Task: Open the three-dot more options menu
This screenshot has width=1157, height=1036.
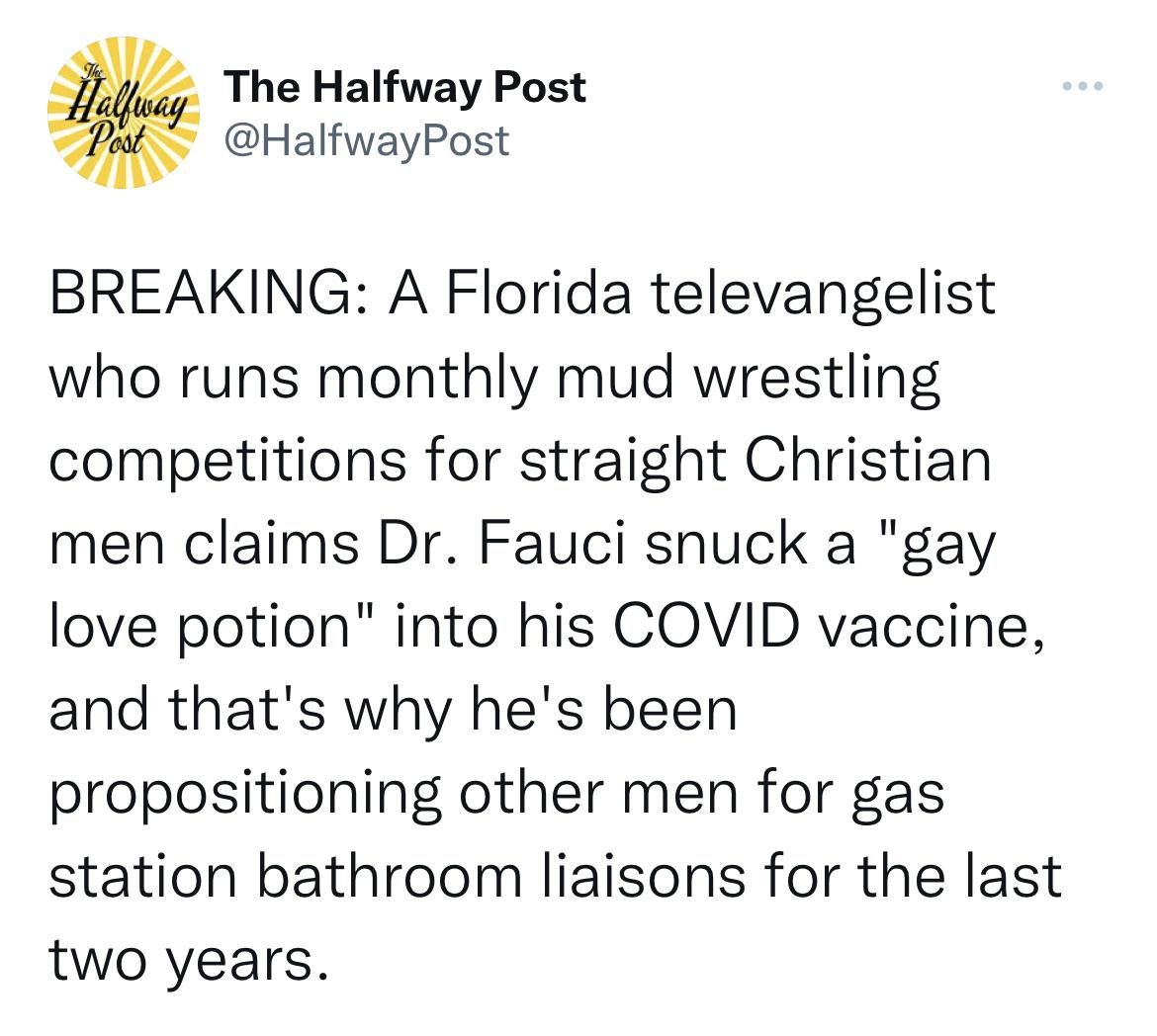Action: pos(1083,86)
